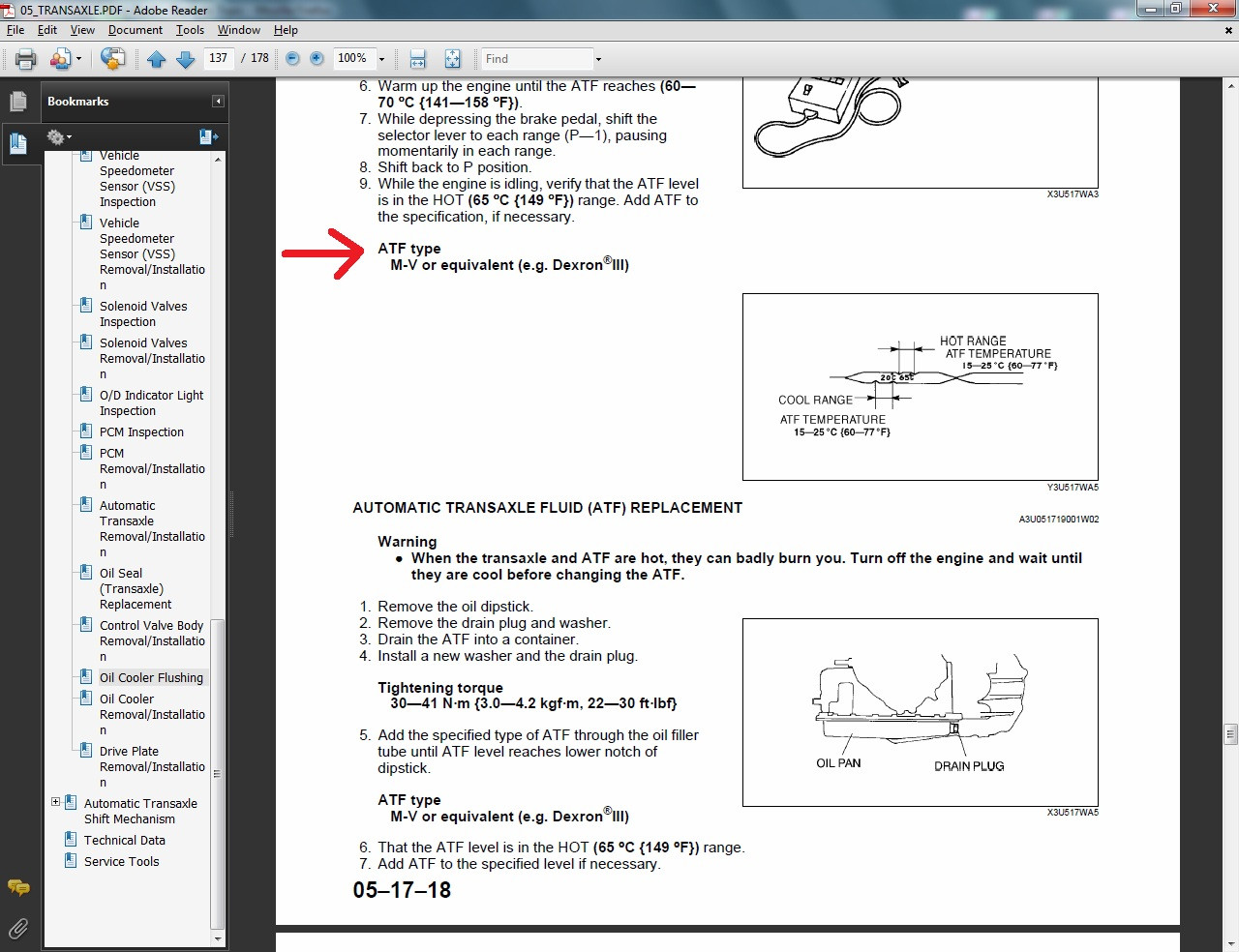1239x952 pixels.
Task: Click the 'Tightening torque' line
Action: tap(440, 688)
